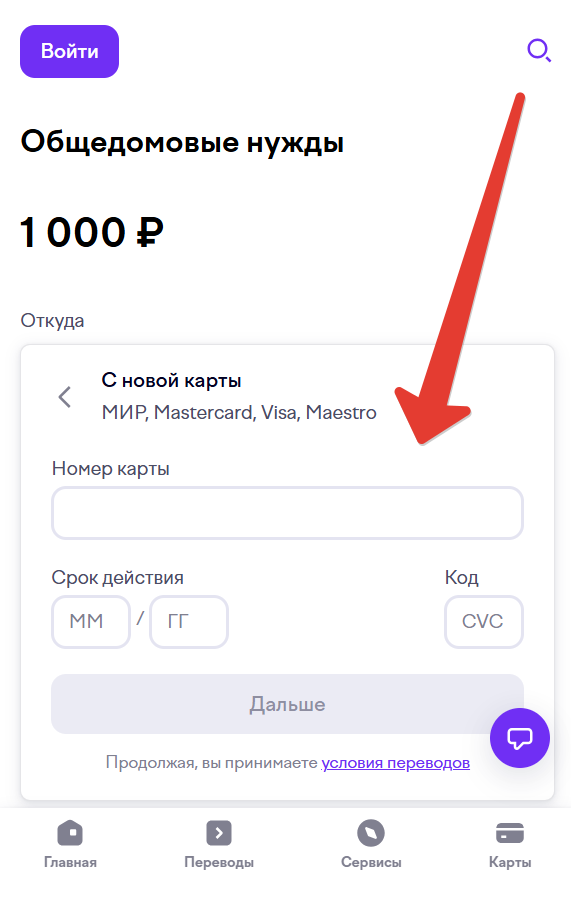This screenshot has width=571, height=908.
Task: Focus the Номер карты input field
Action: tap(287, 513)
